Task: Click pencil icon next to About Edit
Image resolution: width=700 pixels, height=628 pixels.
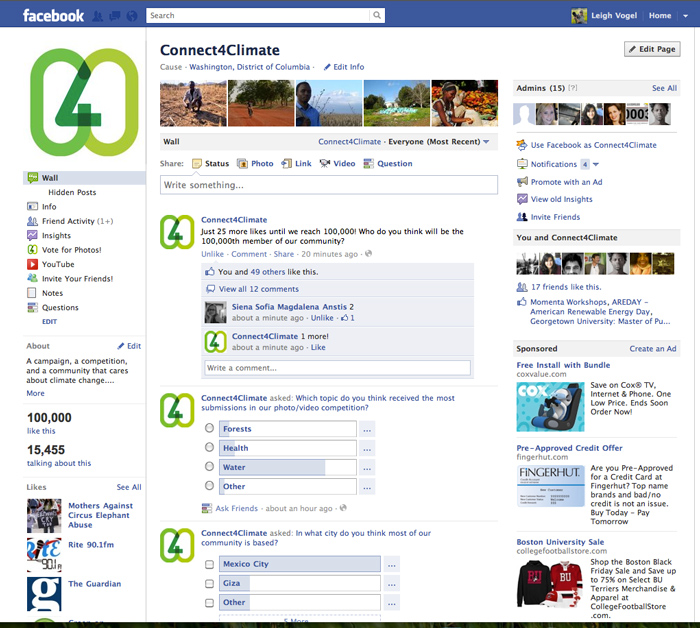Action: [x=121, y=346]
